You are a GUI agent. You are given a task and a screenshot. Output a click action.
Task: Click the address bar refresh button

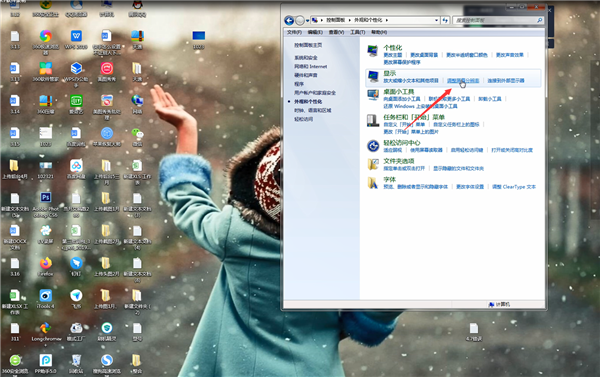pyautogui.click(x=445, y=20)
